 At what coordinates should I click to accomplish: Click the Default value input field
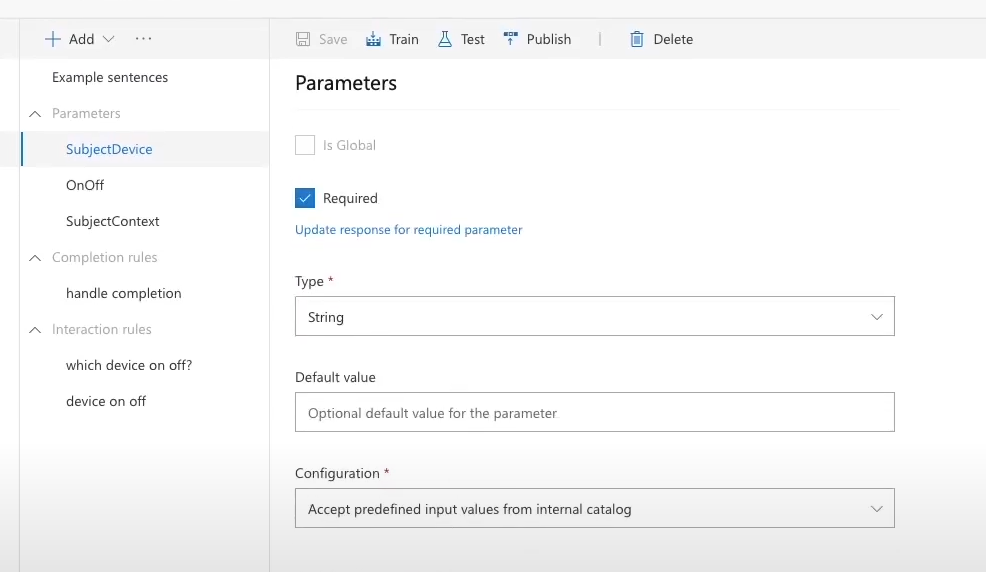[x=595, y=412]
